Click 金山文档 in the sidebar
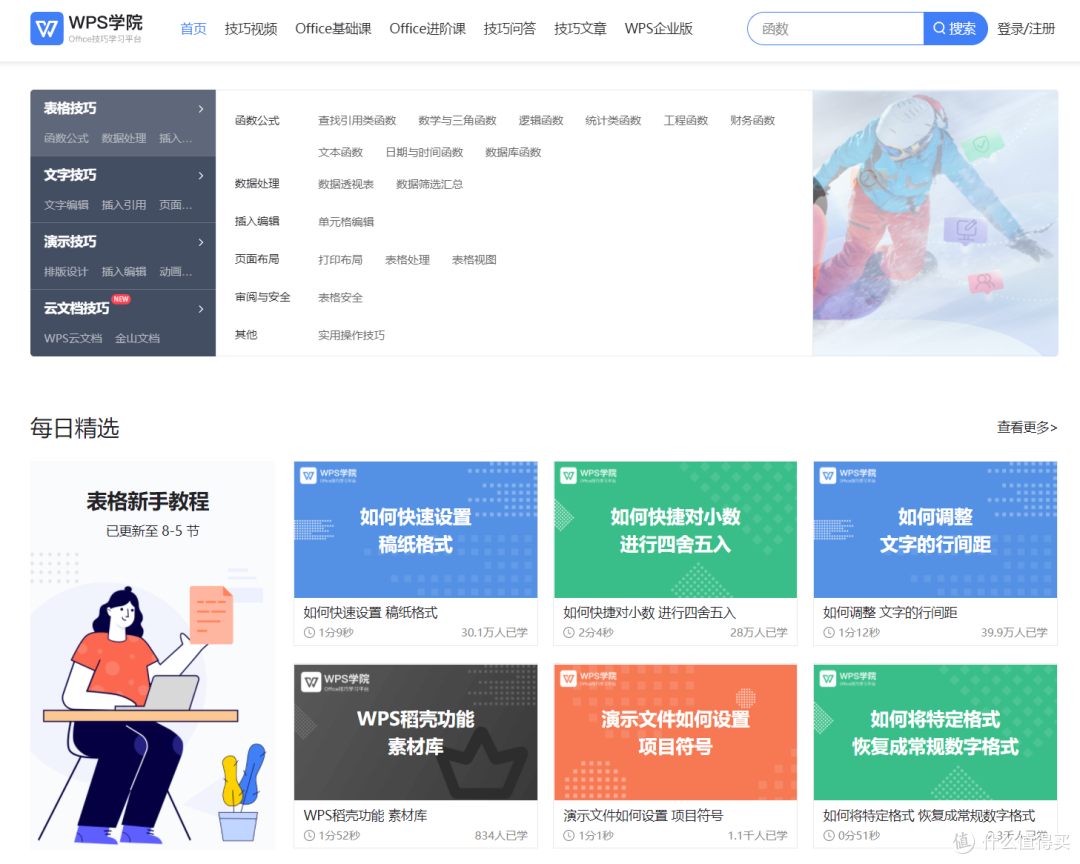The height and width of the screenshot is (864, 1080). click(138, 338)
